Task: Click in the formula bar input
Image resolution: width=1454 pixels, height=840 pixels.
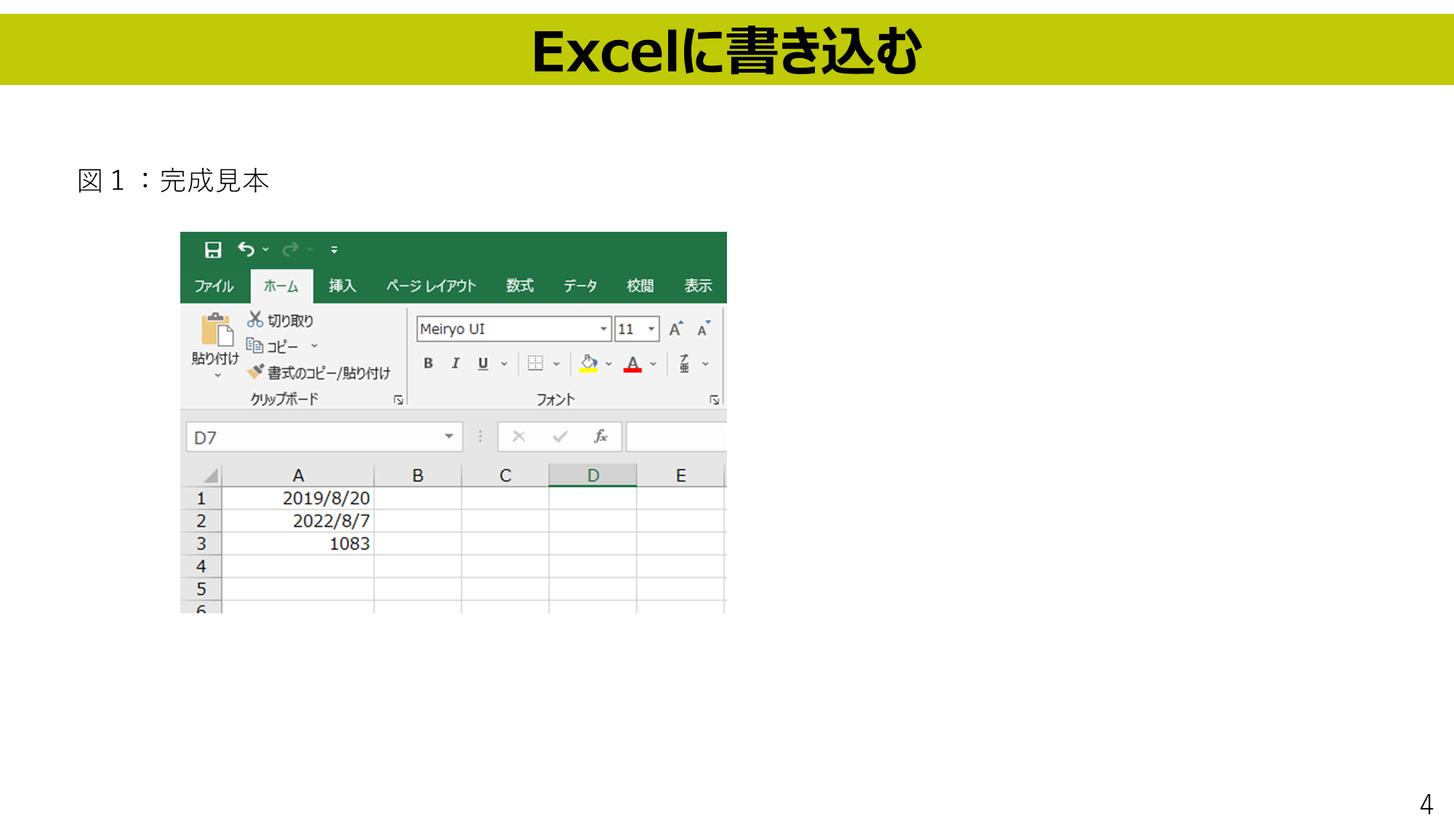Action: tap(676, 437)
